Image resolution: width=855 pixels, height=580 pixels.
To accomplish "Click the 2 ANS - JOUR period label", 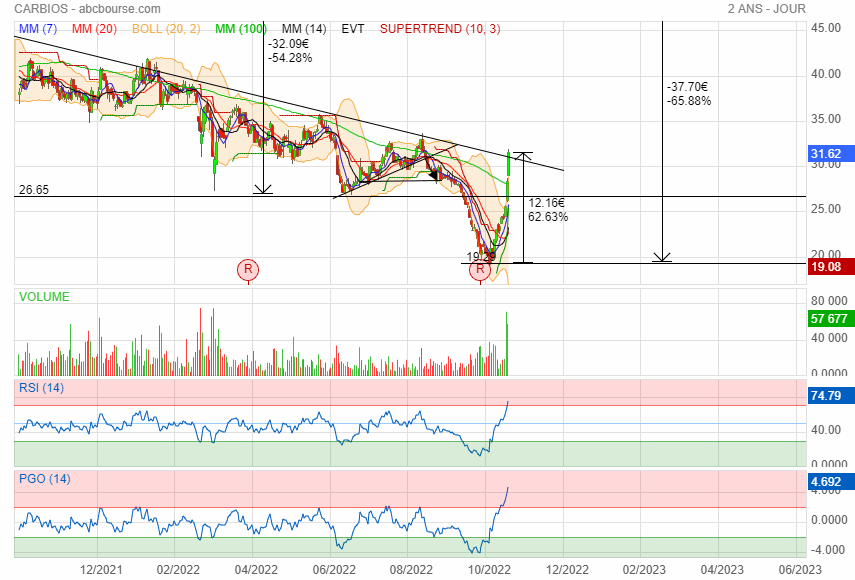I will coord(767,9).
